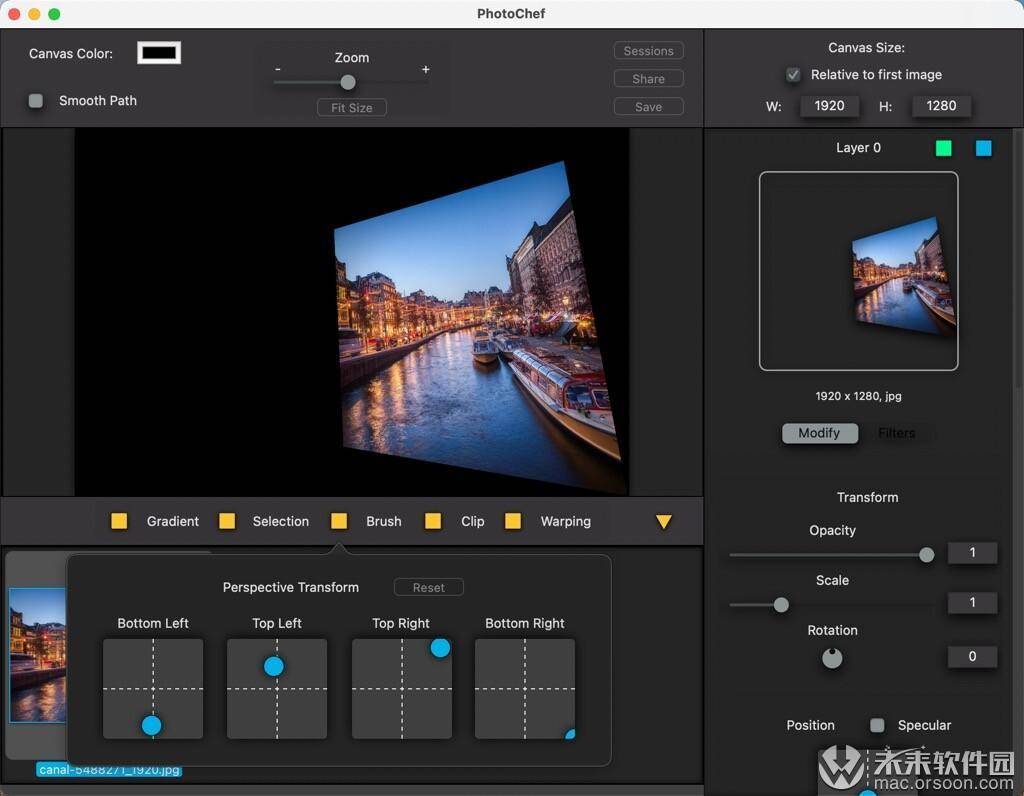Expand the yellow triangle in the tool bar

664,521
